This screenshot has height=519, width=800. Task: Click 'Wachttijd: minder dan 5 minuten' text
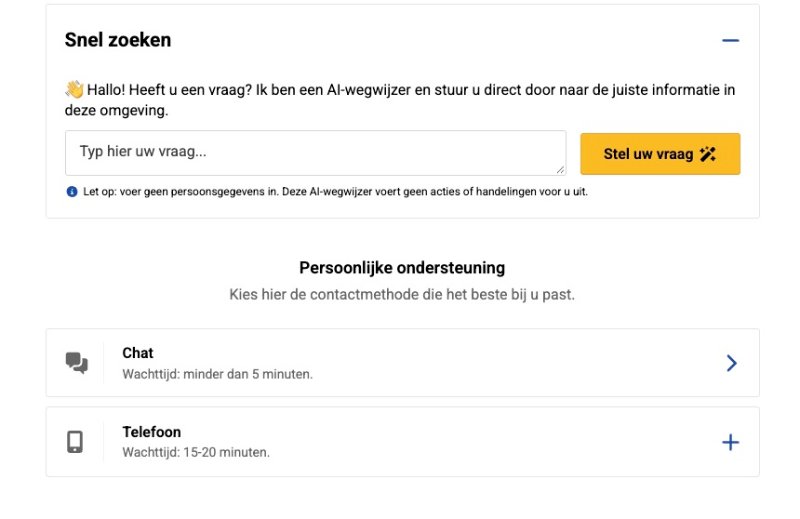[217, 374]
